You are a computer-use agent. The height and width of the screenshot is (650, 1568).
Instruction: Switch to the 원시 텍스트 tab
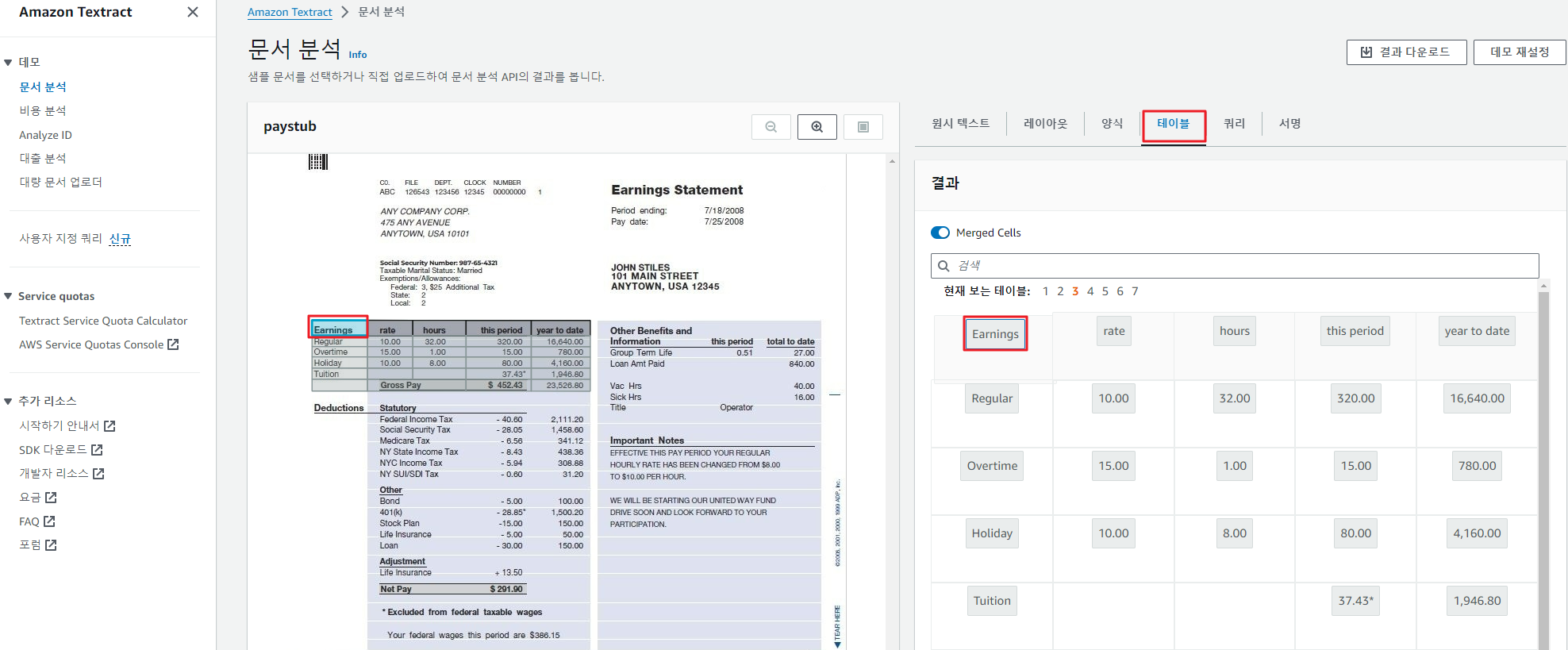pyautogui.click(x=960, y=123)
